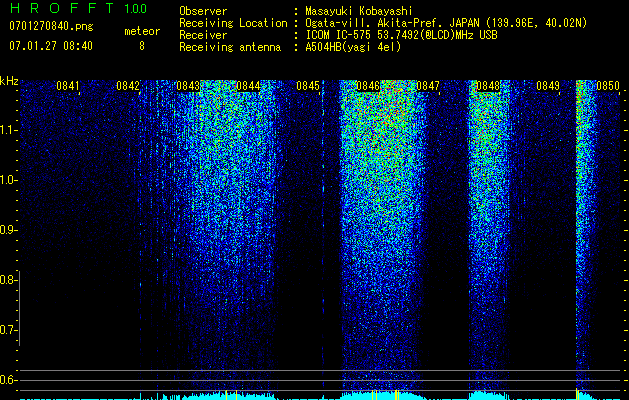Click the meteor count value 8
This screenshot has width=629, height=400.
point(142,46)
